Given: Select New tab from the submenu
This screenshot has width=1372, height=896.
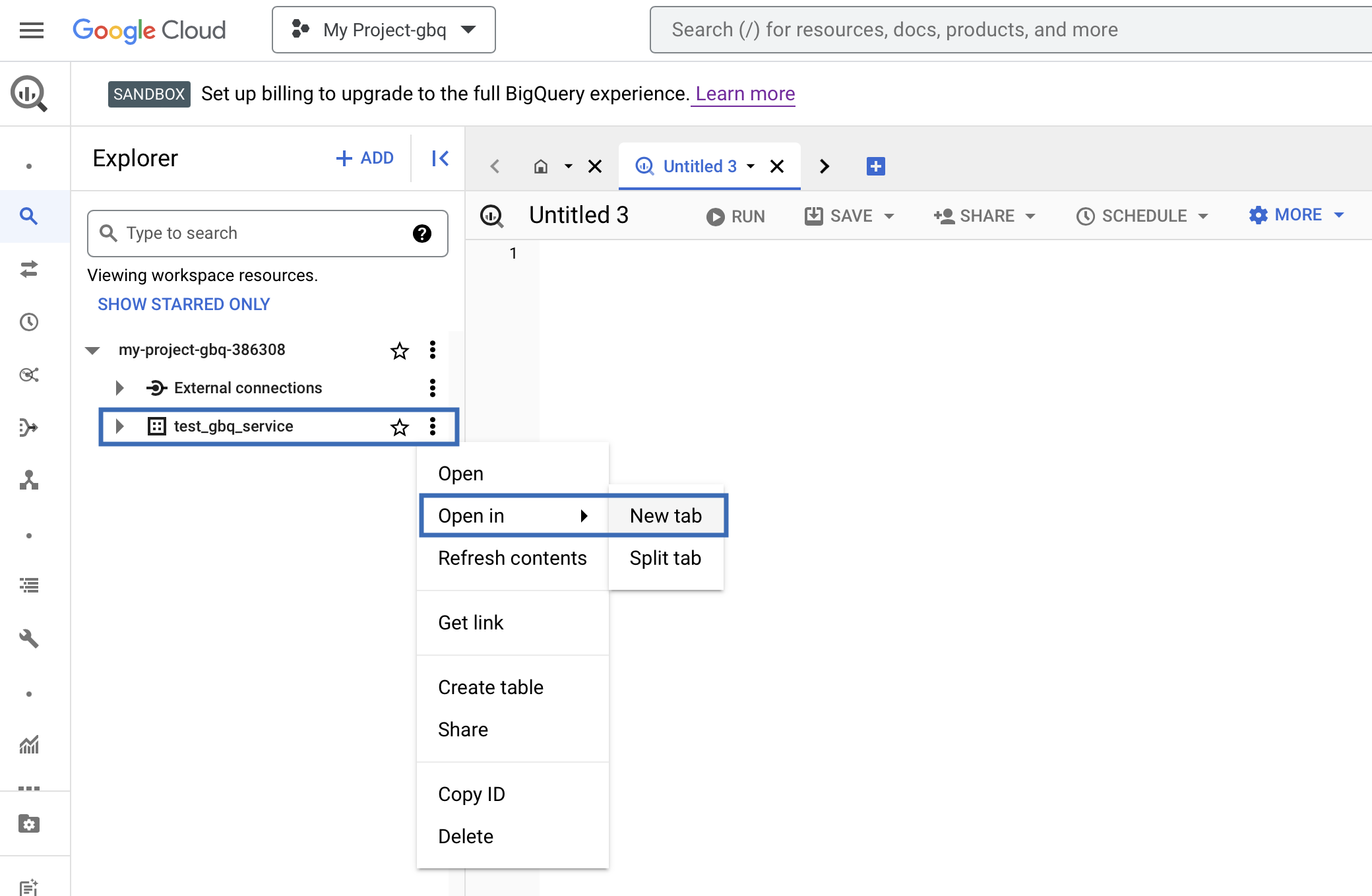Looking at the screenshot, I should pos(666,515).
